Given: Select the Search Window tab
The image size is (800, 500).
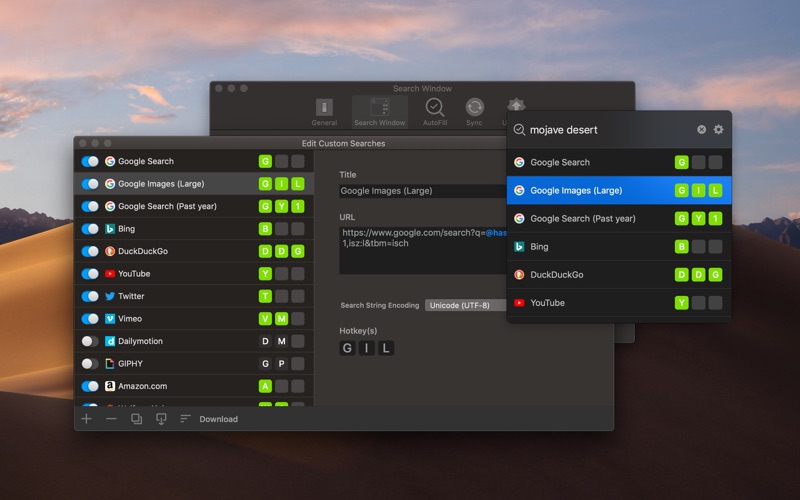Looking at the screenshot, I should (380, 112).
